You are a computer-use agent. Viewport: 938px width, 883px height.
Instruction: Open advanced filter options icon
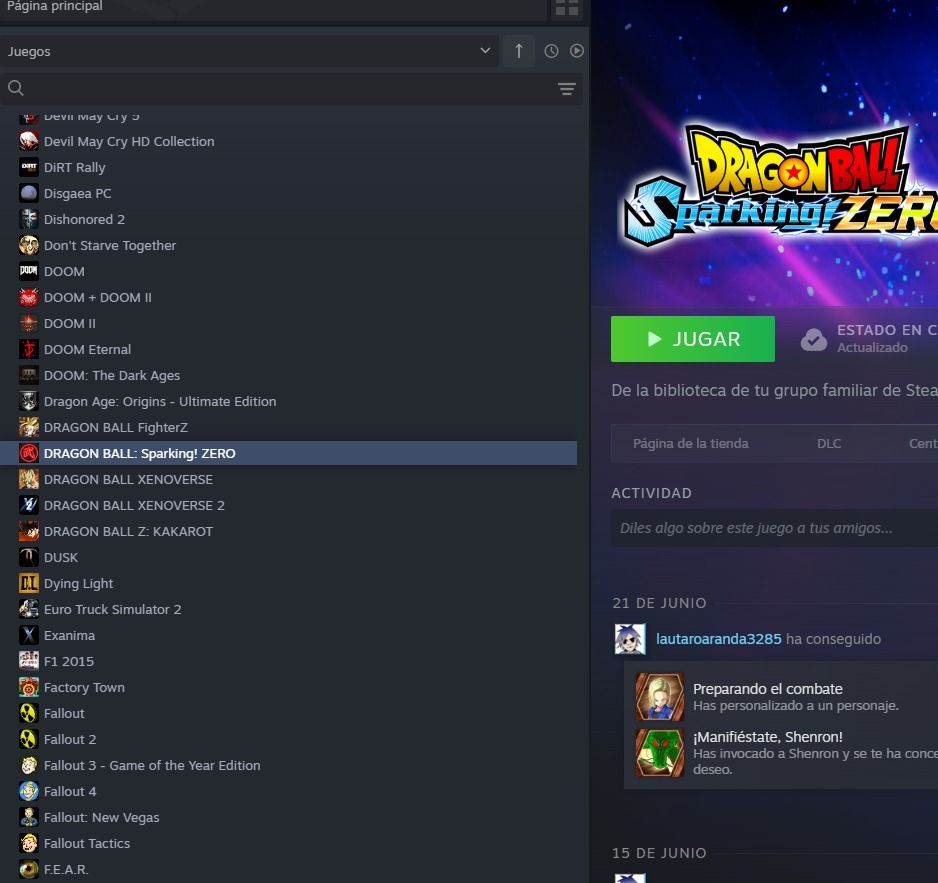(567, 89)
